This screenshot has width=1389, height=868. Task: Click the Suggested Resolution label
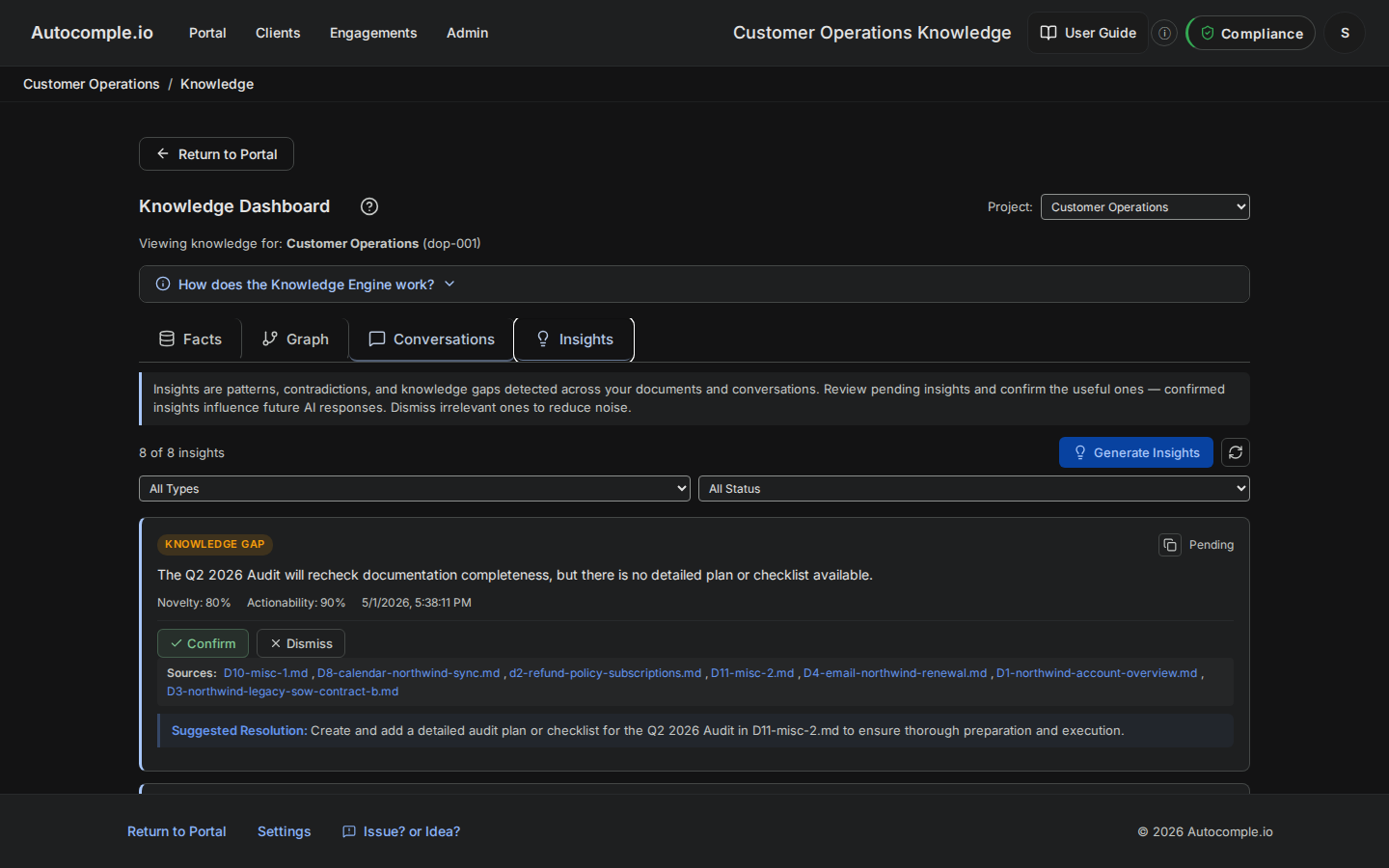(x=239, y=731)
